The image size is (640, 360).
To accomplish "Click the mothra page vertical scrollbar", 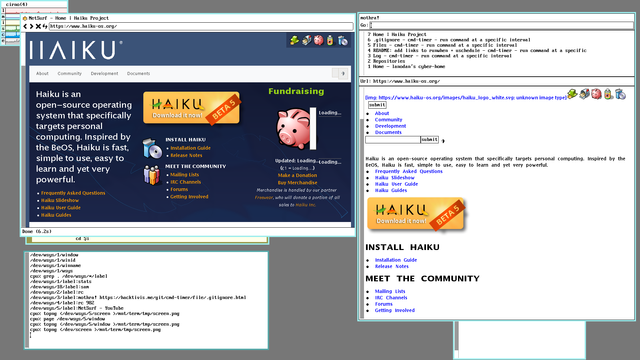I will (x=362, y=202).
